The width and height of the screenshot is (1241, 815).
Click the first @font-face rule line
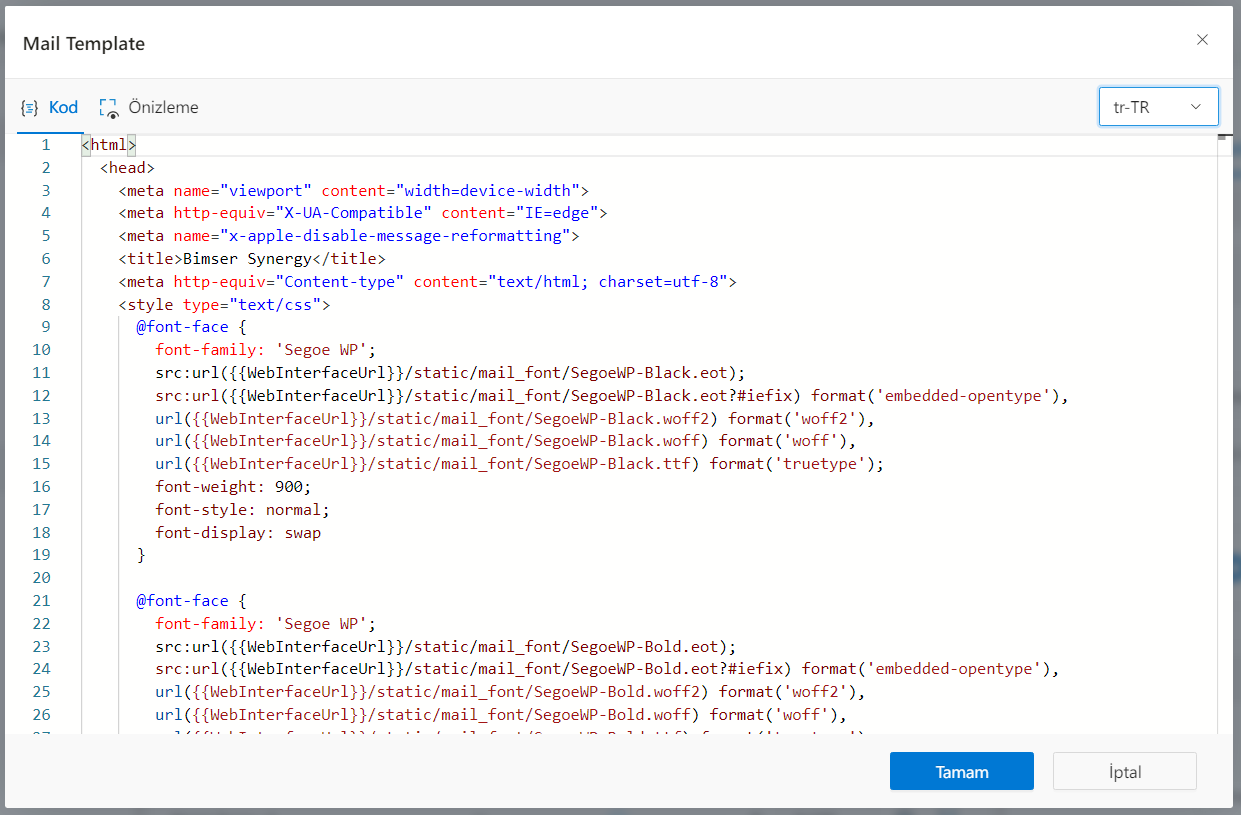point(190,327)
